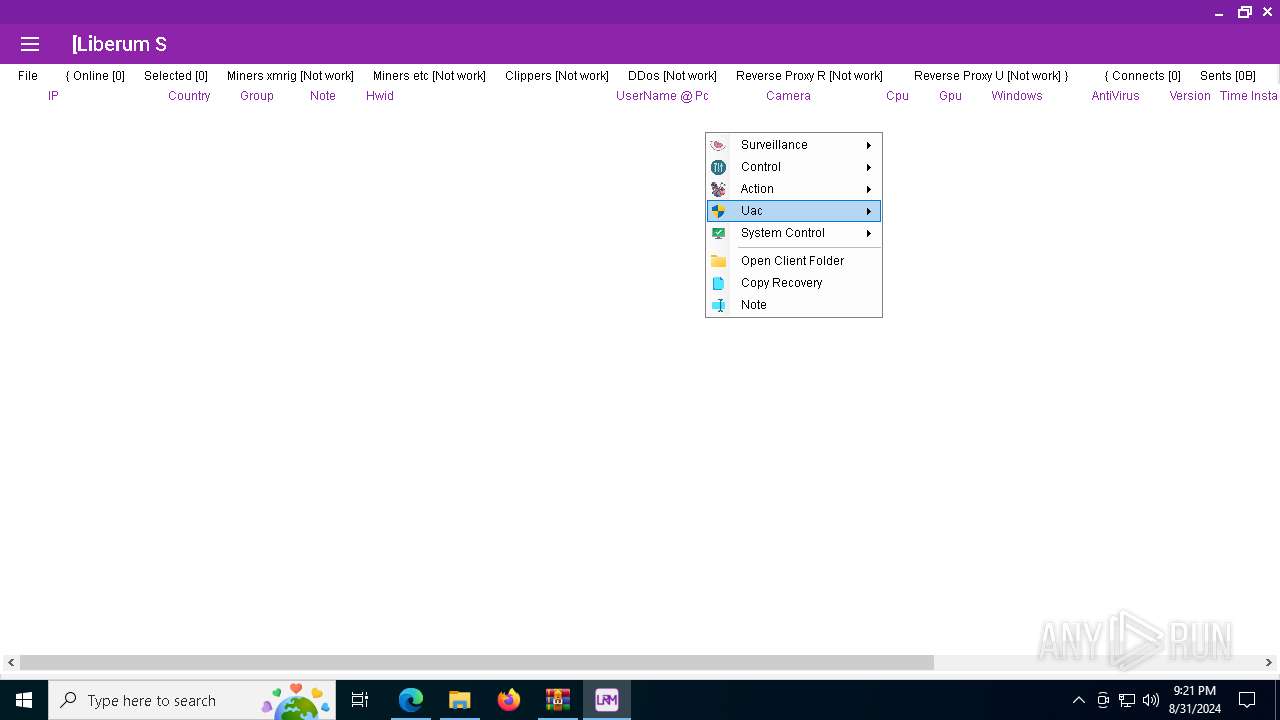Sort by the Note column header

(323, 96)
